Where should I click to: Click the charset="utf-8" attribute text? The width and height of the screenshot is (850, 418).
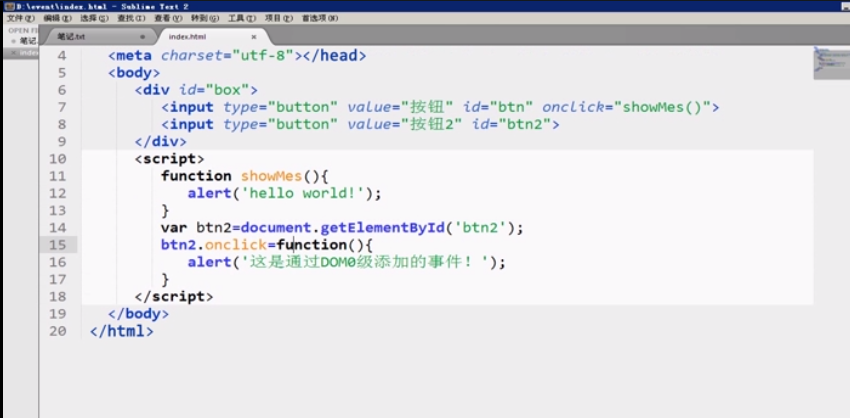coord(227,55)
